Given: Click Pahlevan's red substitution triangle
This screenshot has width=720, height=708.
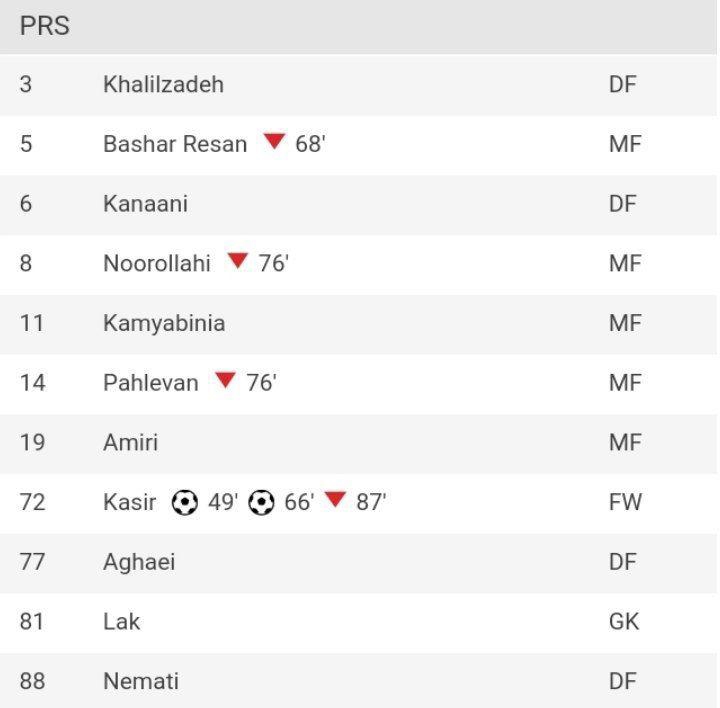Looking at the screenshot, I should click(x=226, y=381).
